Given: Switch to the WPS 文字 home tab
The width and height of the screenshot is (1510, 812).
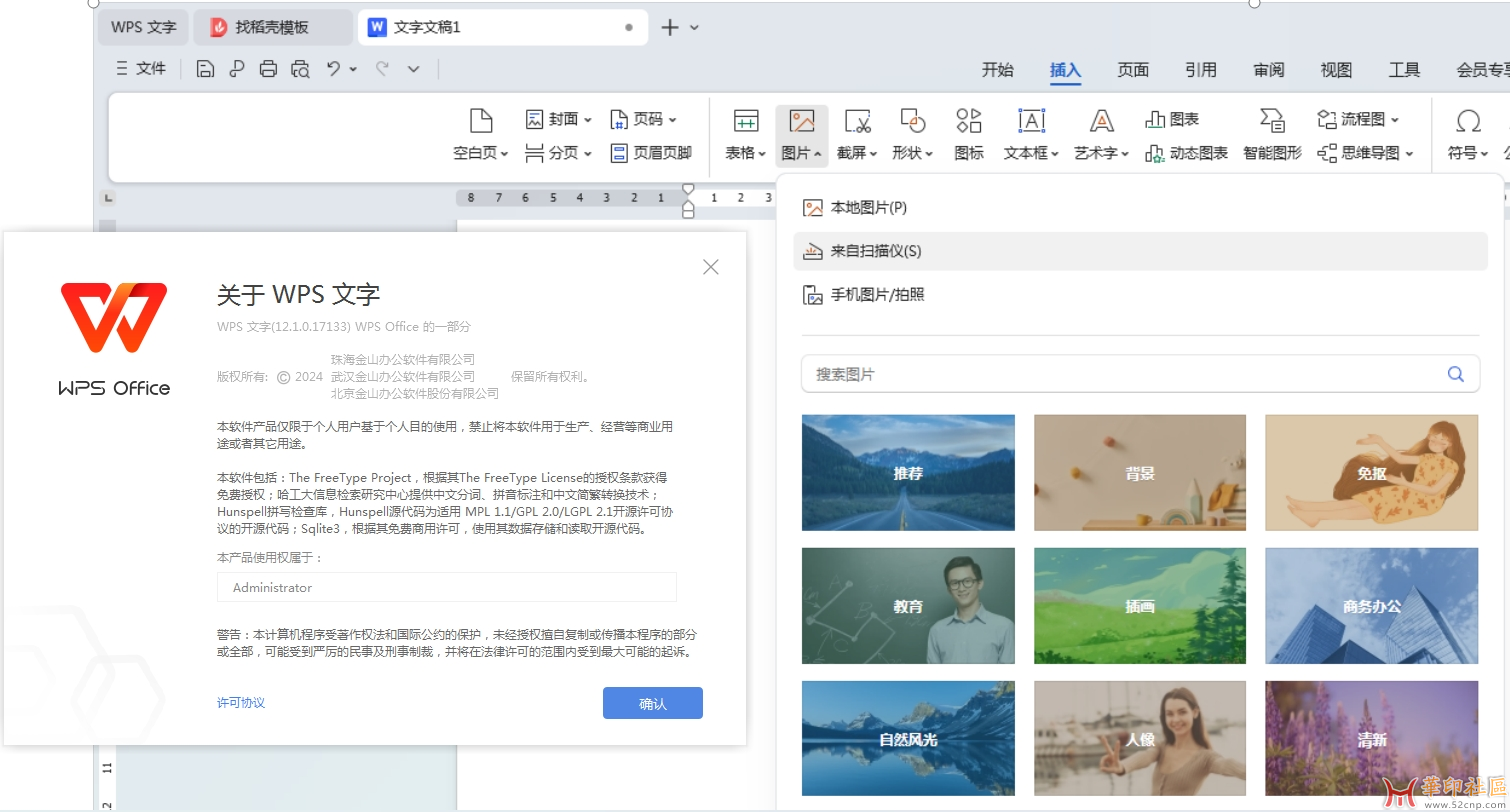Looking at the screenshot, I should click(143, 27).
